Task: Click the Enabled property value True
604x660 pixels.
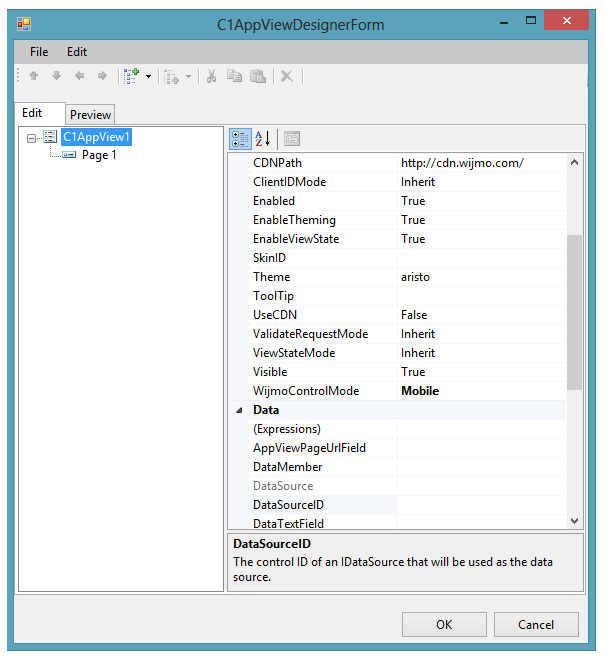Action: tap(482, 201)
